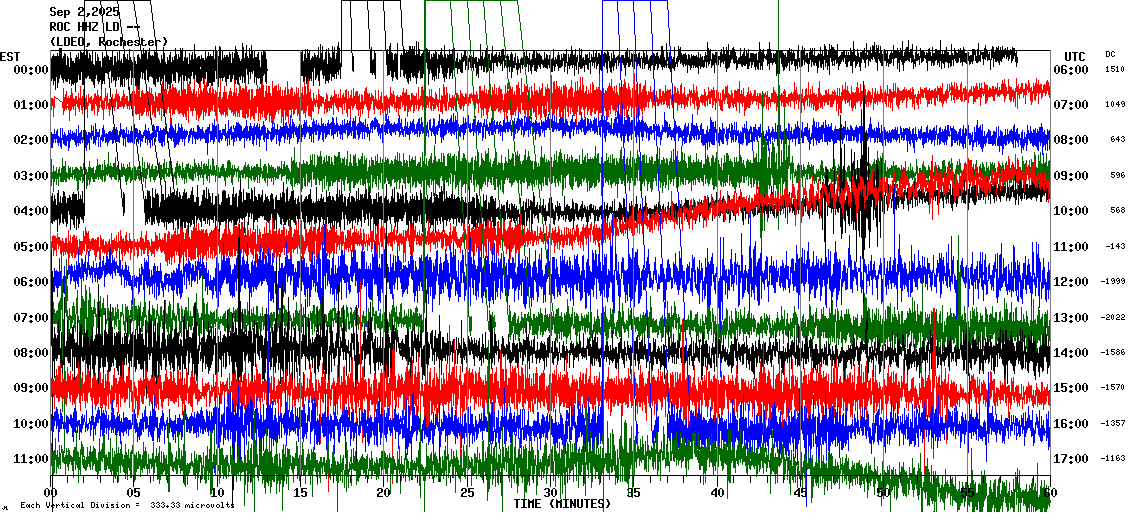Select the 17:00 UTC time label
The image size is (1130, 519).
(1072, 459)
